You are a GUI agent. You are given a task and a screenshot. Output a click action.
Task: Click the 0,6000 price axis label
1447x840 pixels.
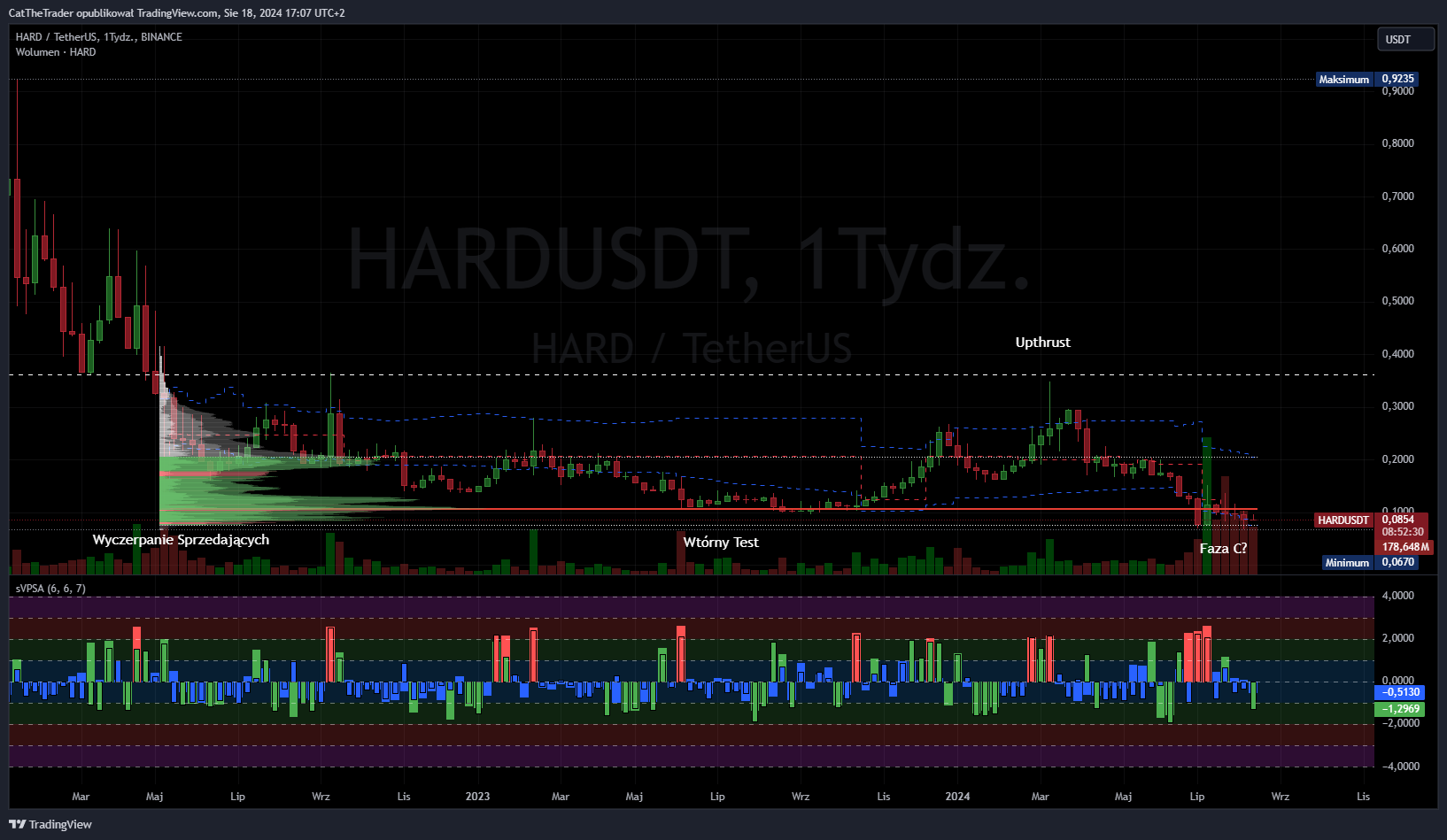(x=1398, y=249)
